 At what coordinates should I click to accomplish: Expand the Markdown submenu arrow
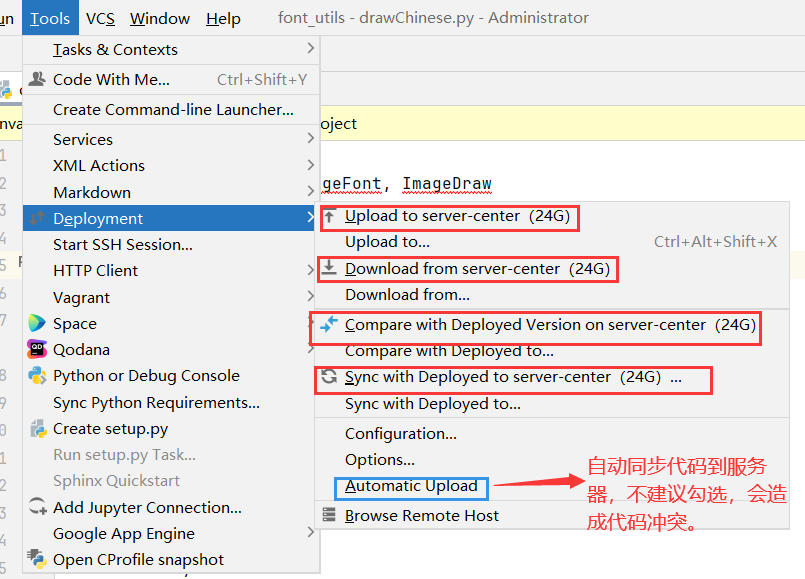coord(310,191)
